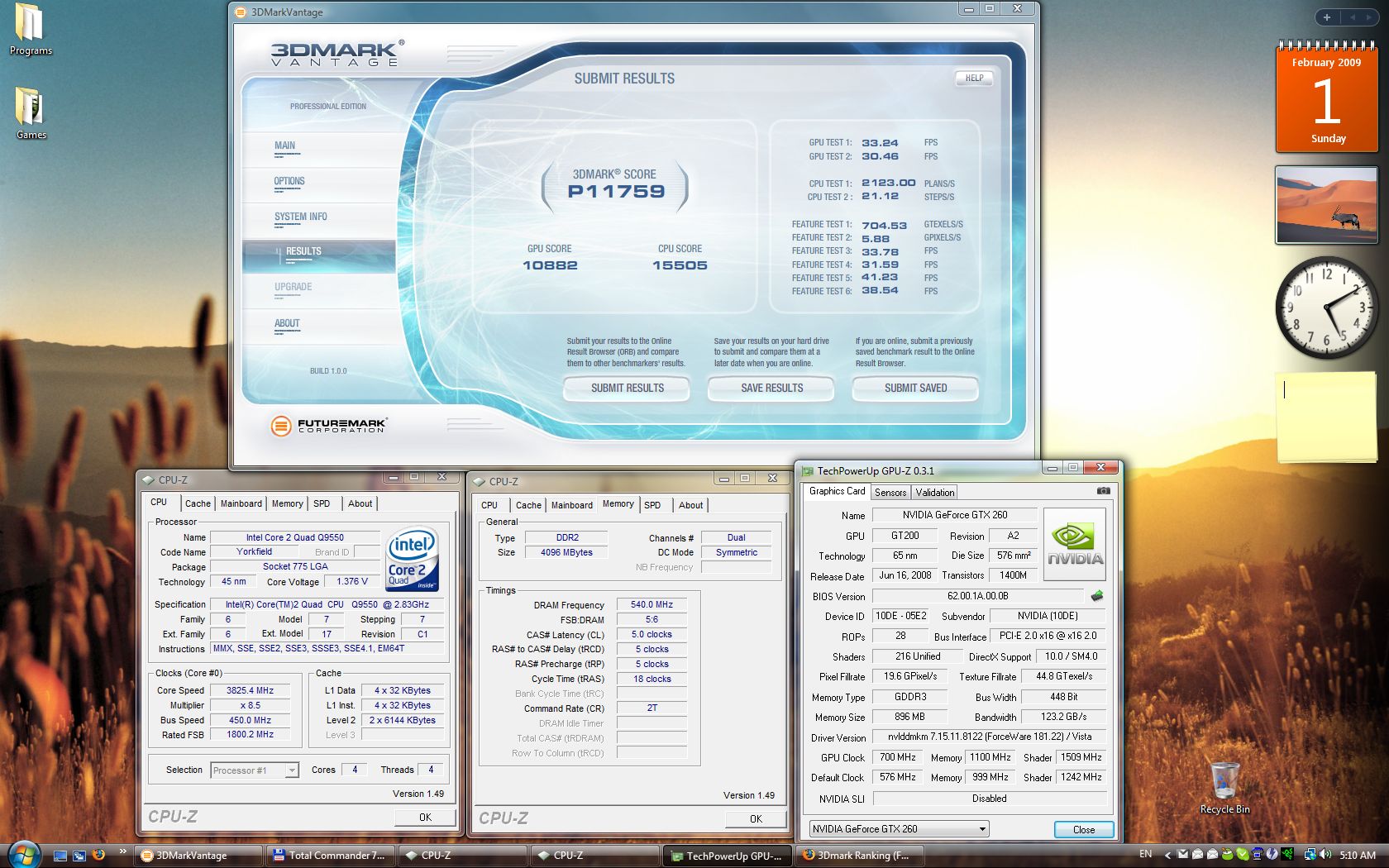Image resolution: width=1389 pixels, height=868 pixels.
Task: Open OPTIONS section in 3DMark Vantage
Action: [289, 181]
